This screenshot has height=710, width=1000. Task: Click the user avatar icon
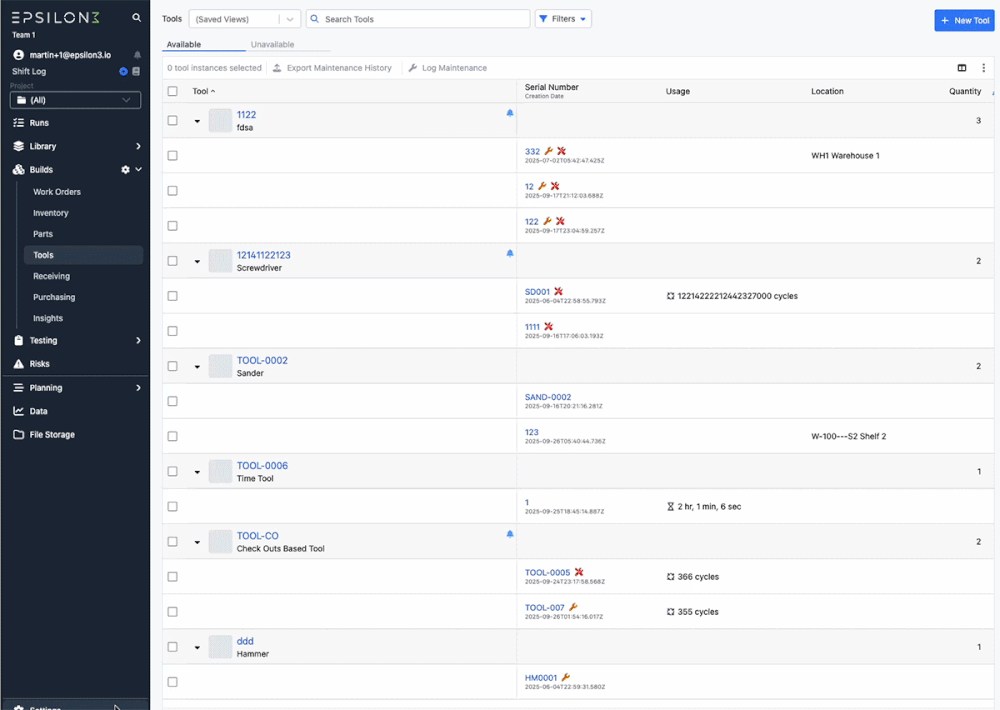tap(18, 55)
